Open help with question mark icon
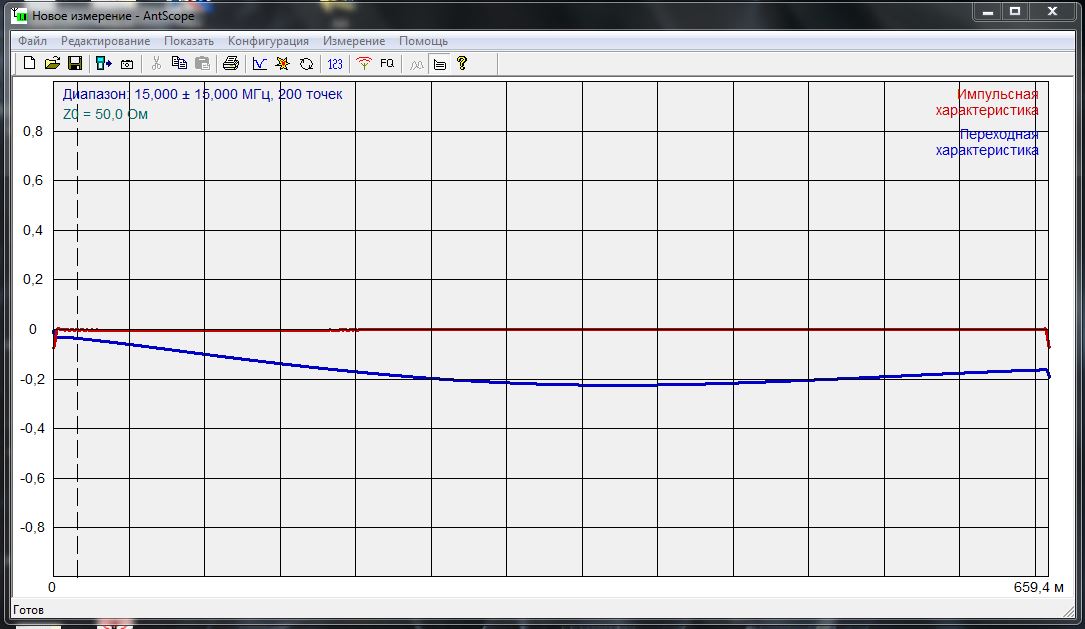 coord(461,63)
